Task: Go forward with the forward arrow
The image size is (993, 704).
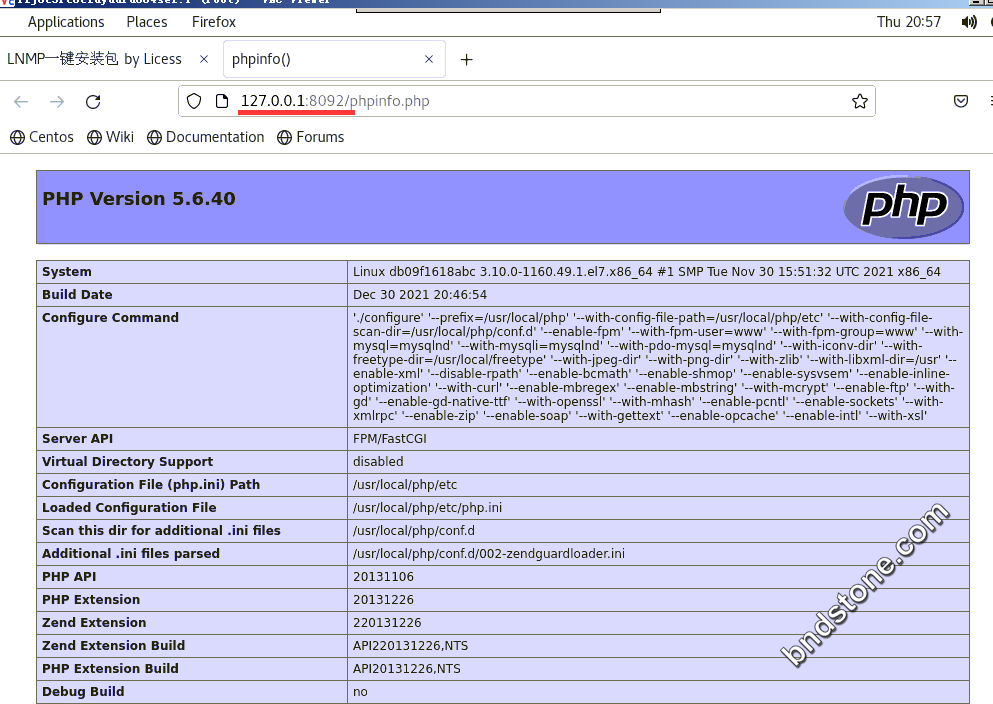Action: (57, 102)
